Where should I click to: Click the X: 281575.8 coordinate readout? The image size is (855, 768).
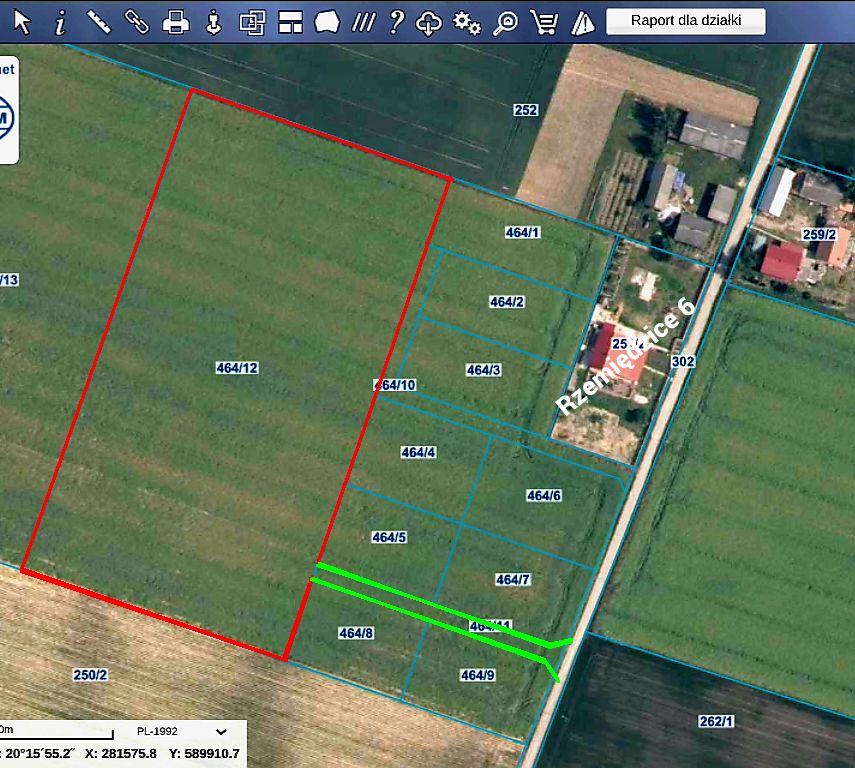[121, 754]
